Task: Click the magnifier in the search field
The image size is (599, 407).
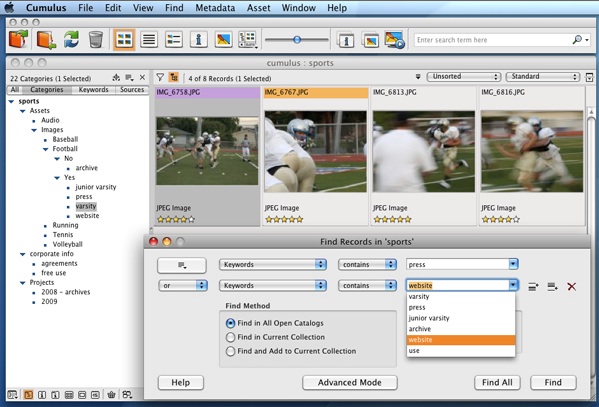Action: coord(577,39)
